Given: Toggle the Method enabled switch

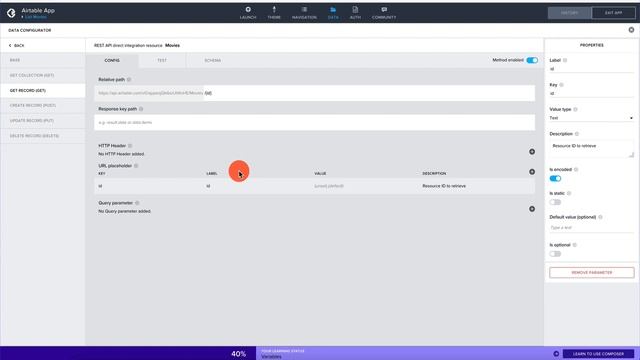Looking at the screenshot, I should coord(532,60).
